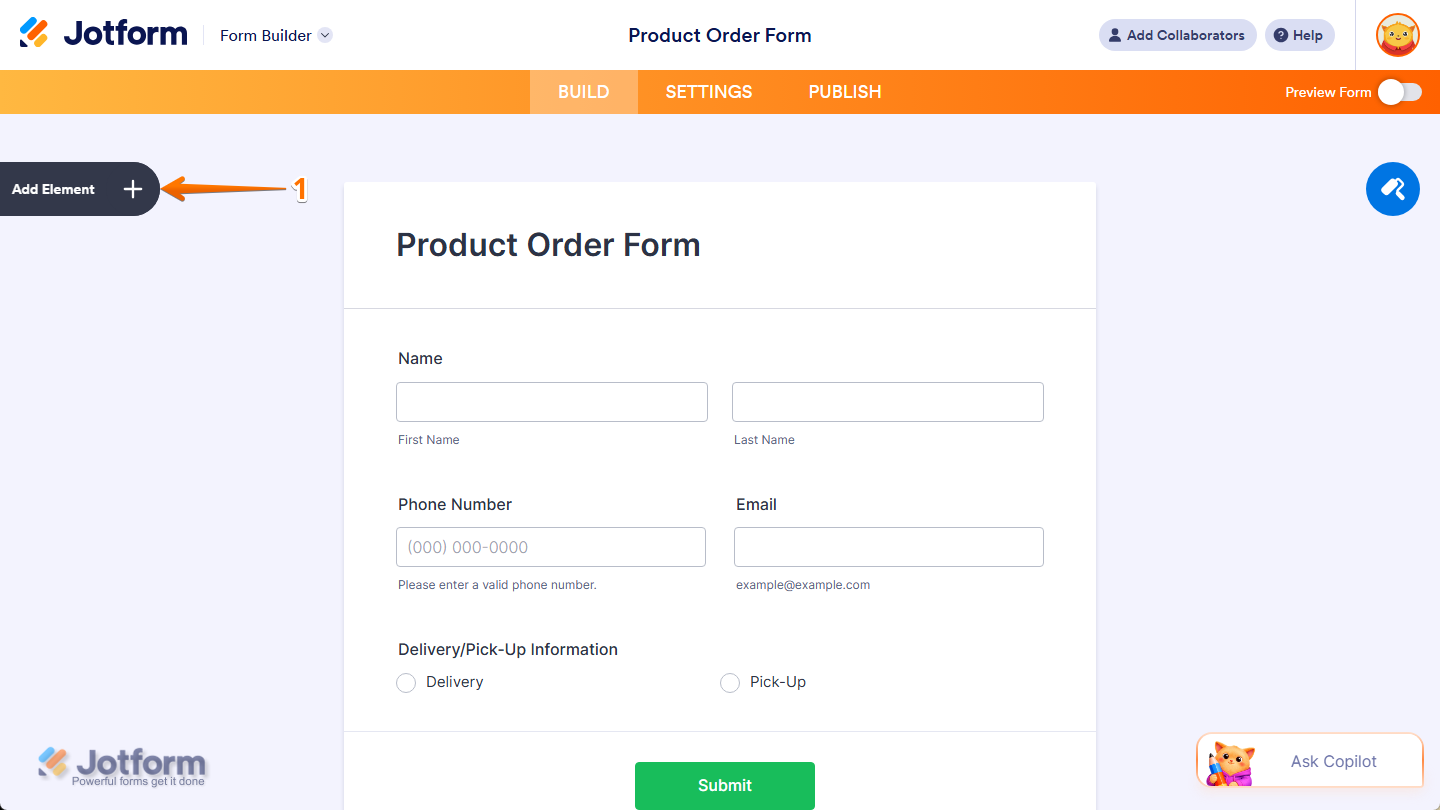Switch to the SETTINGS tab
The width and height of the screenshot is (1440, 810).
click(x=708, y=91)
